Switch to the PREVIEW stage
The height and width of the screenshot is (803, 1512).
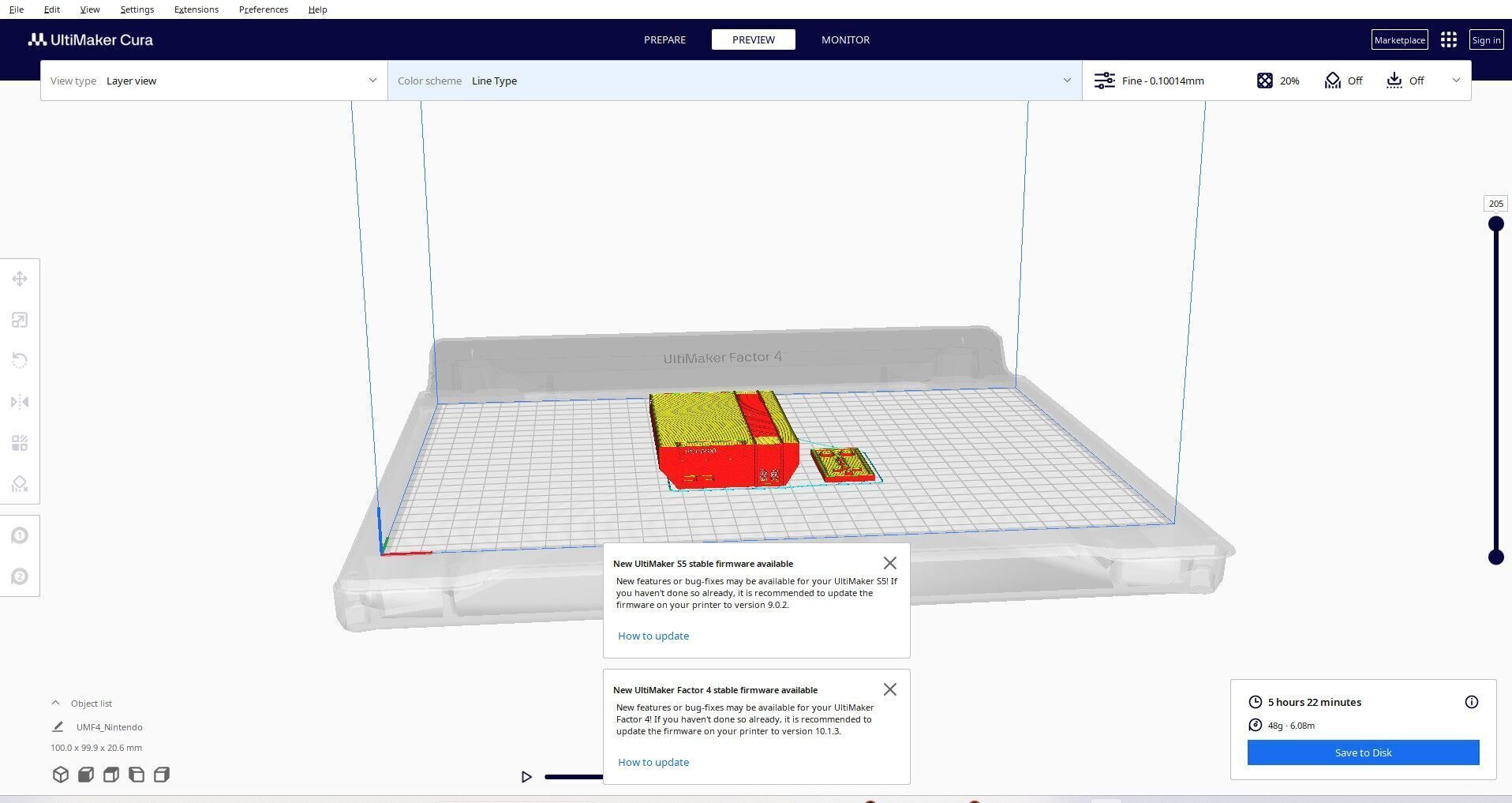click(x=754, y=39)
